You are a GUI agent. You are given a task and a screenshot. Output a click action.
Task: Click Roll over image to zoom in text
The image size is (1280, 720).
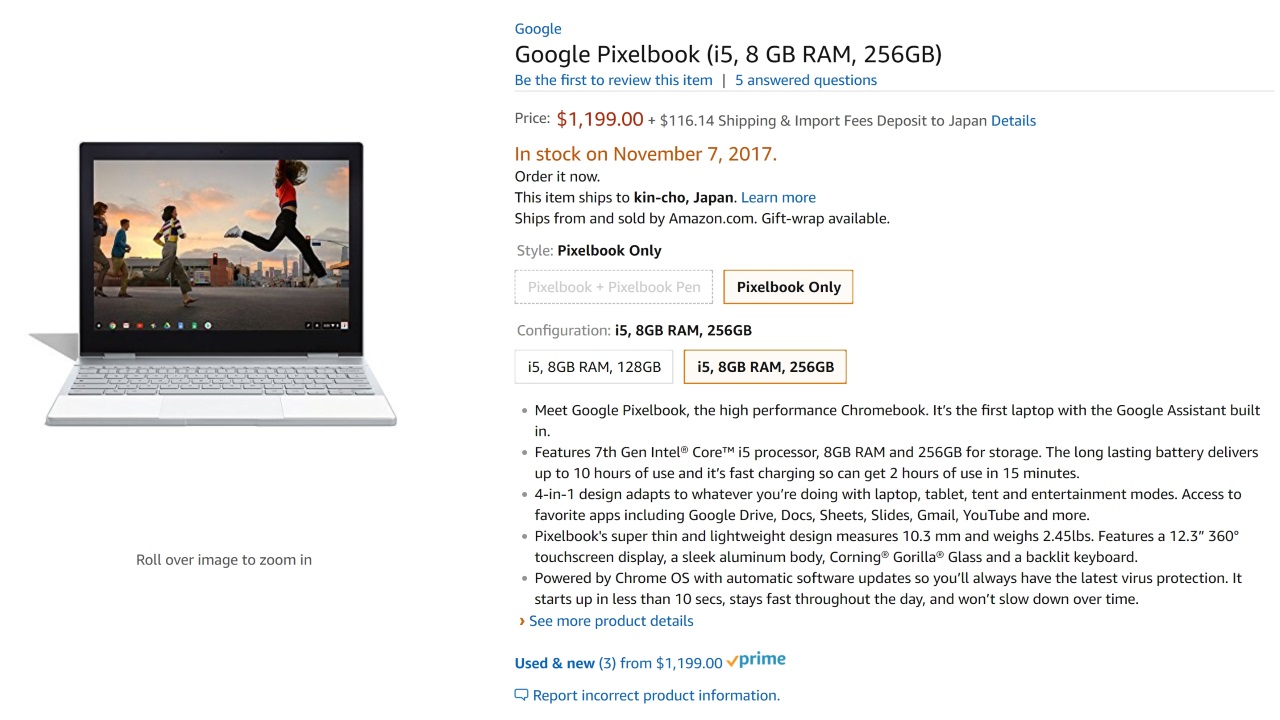coord(224,560)
